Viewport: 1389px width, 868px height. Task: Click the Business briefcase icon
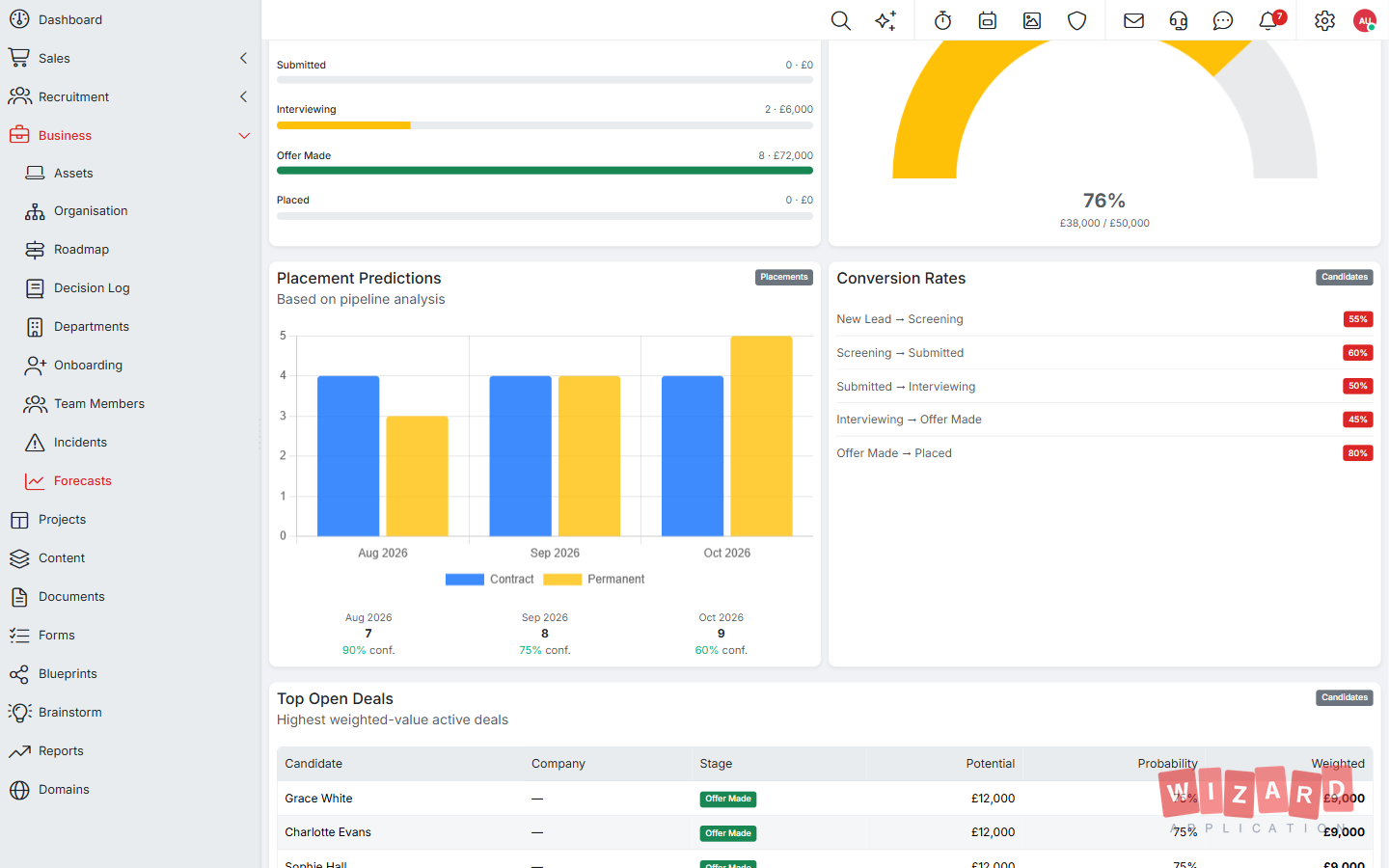click(19, 135)
